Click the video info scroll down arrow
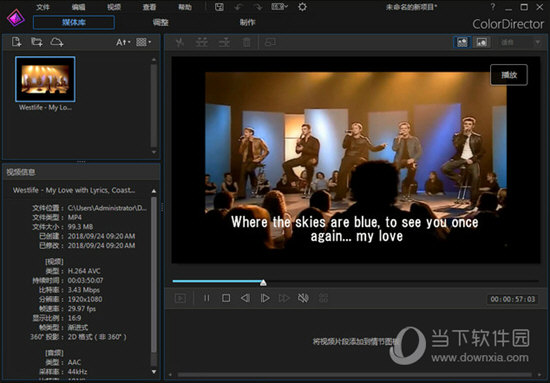550x383 pixels. [x=154, y=371]
